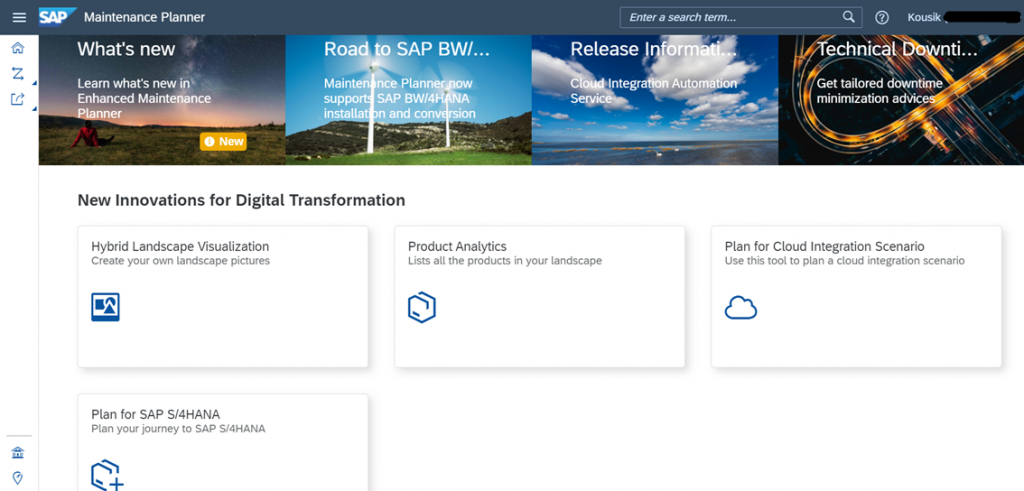
Task: Open the Technical Downtime banner tile
Action: tap(901, 99)
